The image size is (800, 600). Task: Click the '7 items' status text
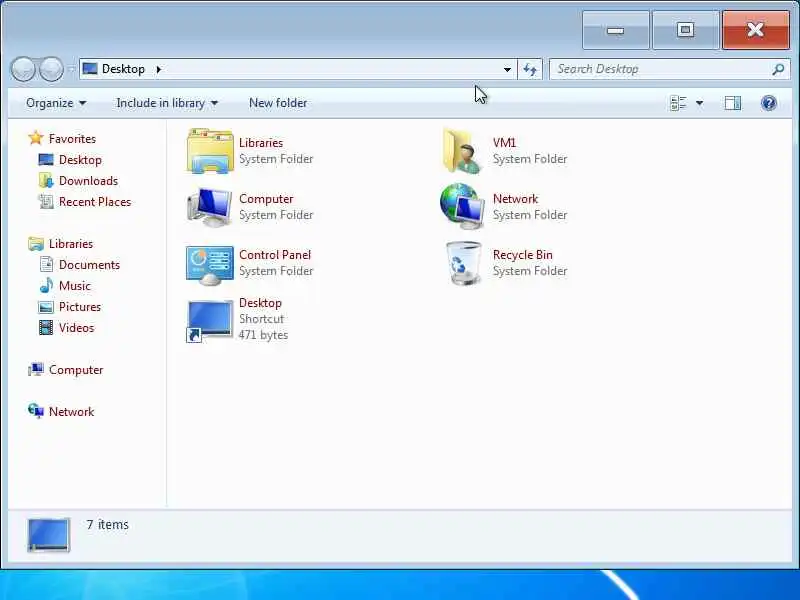107,524
